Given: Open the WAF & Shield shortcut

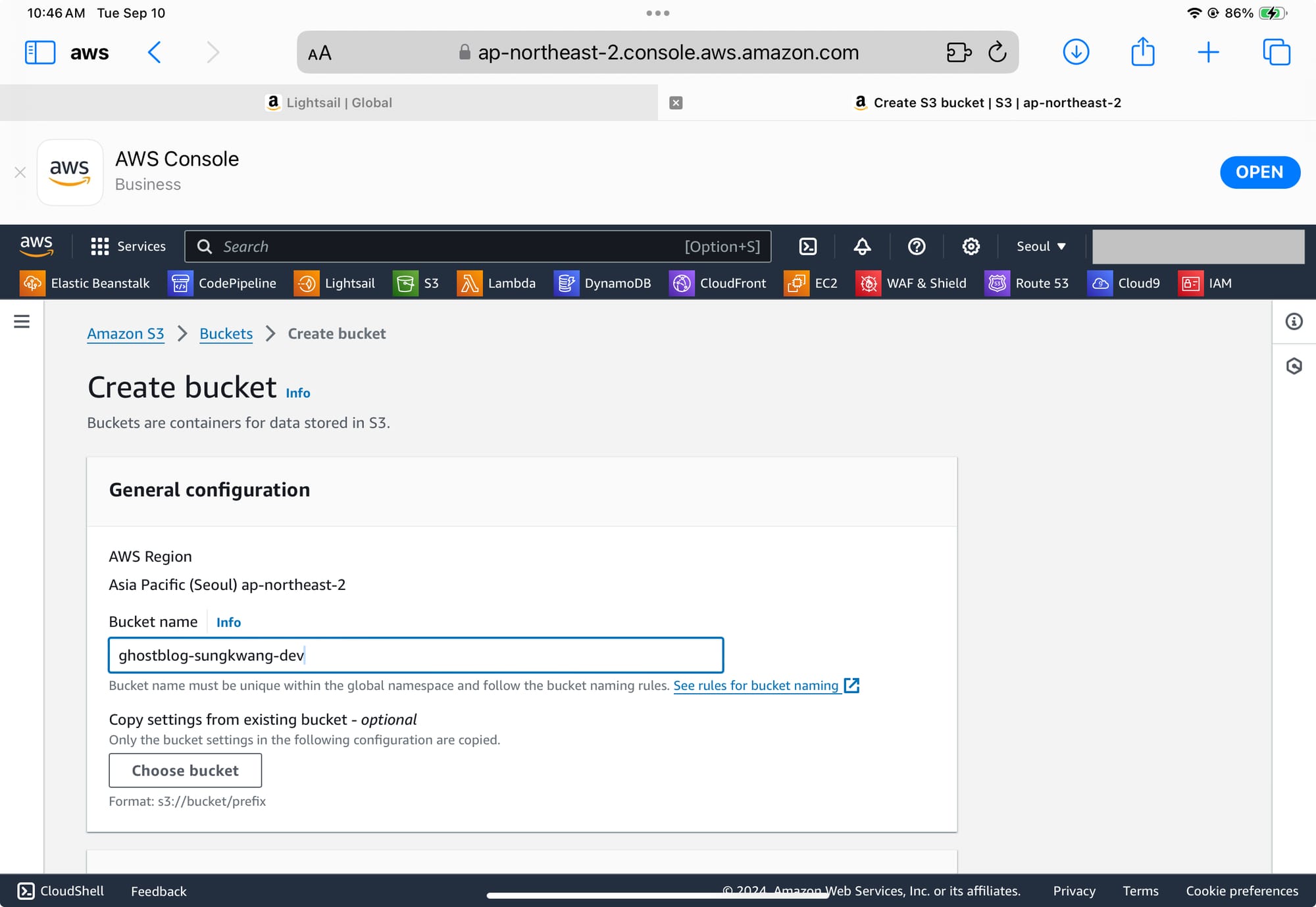Looking at the screenshot, I should (911, 283).
